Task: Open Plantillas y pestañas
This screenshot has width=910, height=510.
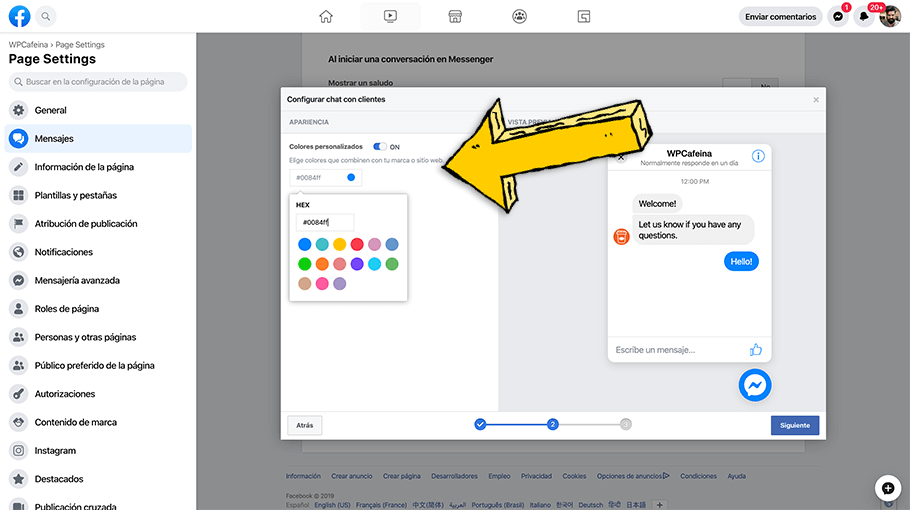Action: [x=98, y=196]
